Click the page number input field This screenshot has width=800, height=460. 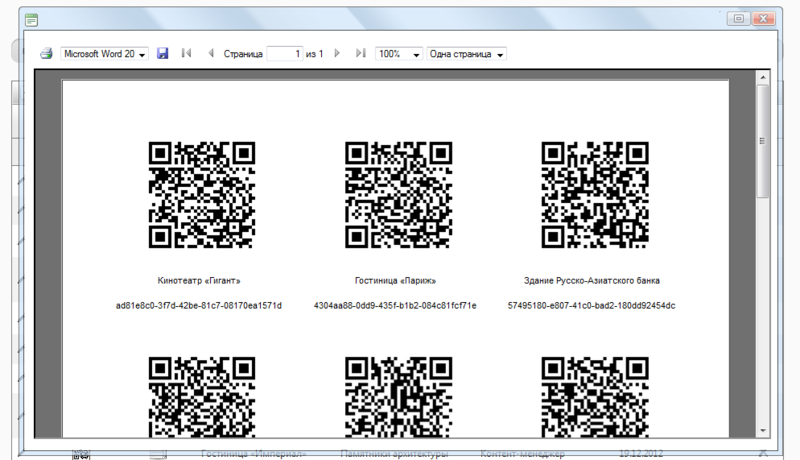click(x=285, y=54)
